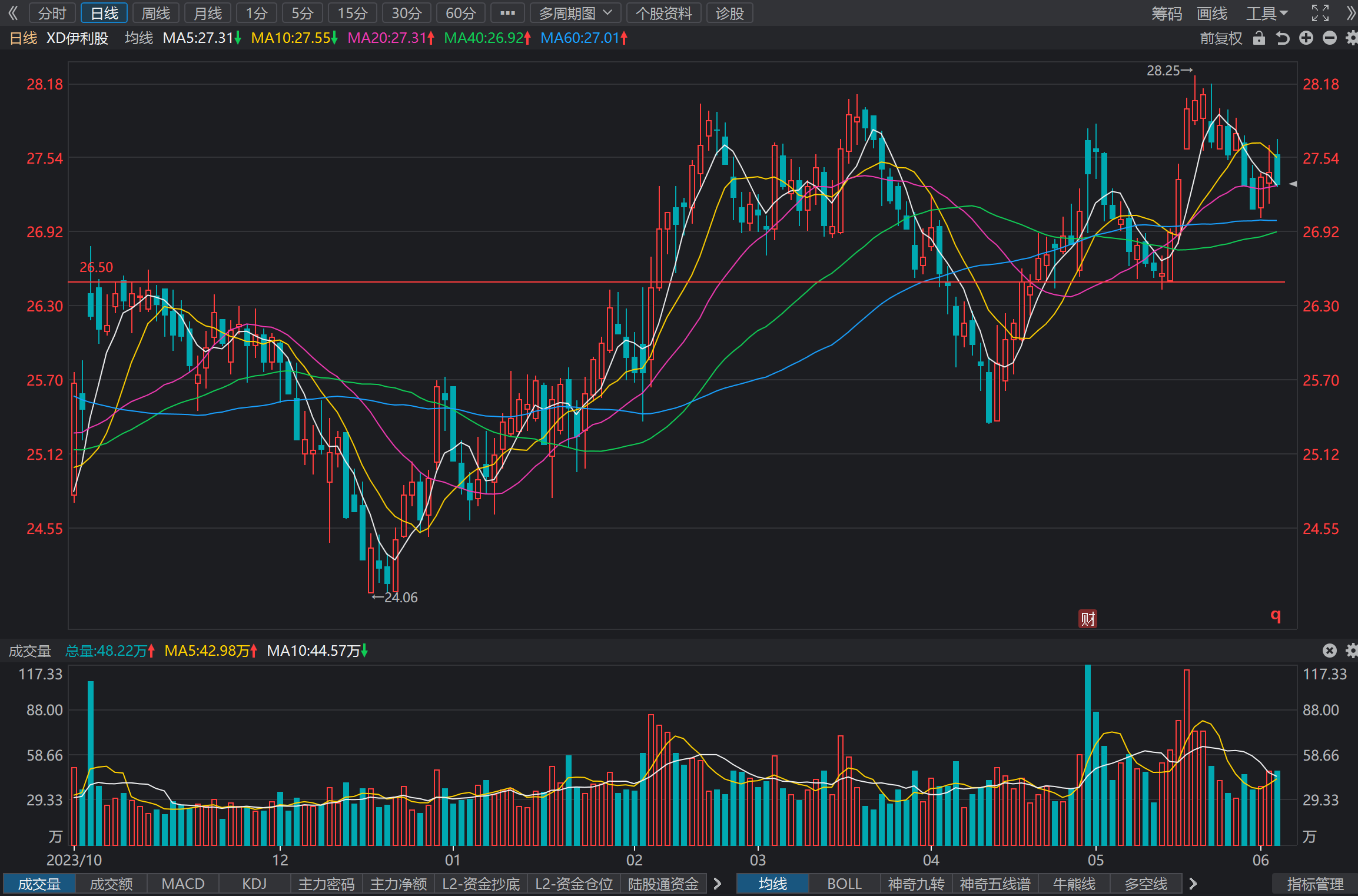Click the 24.06 low price annotation
The width and height of the screenshot is (1358, 896).
(x=394, y=598)
